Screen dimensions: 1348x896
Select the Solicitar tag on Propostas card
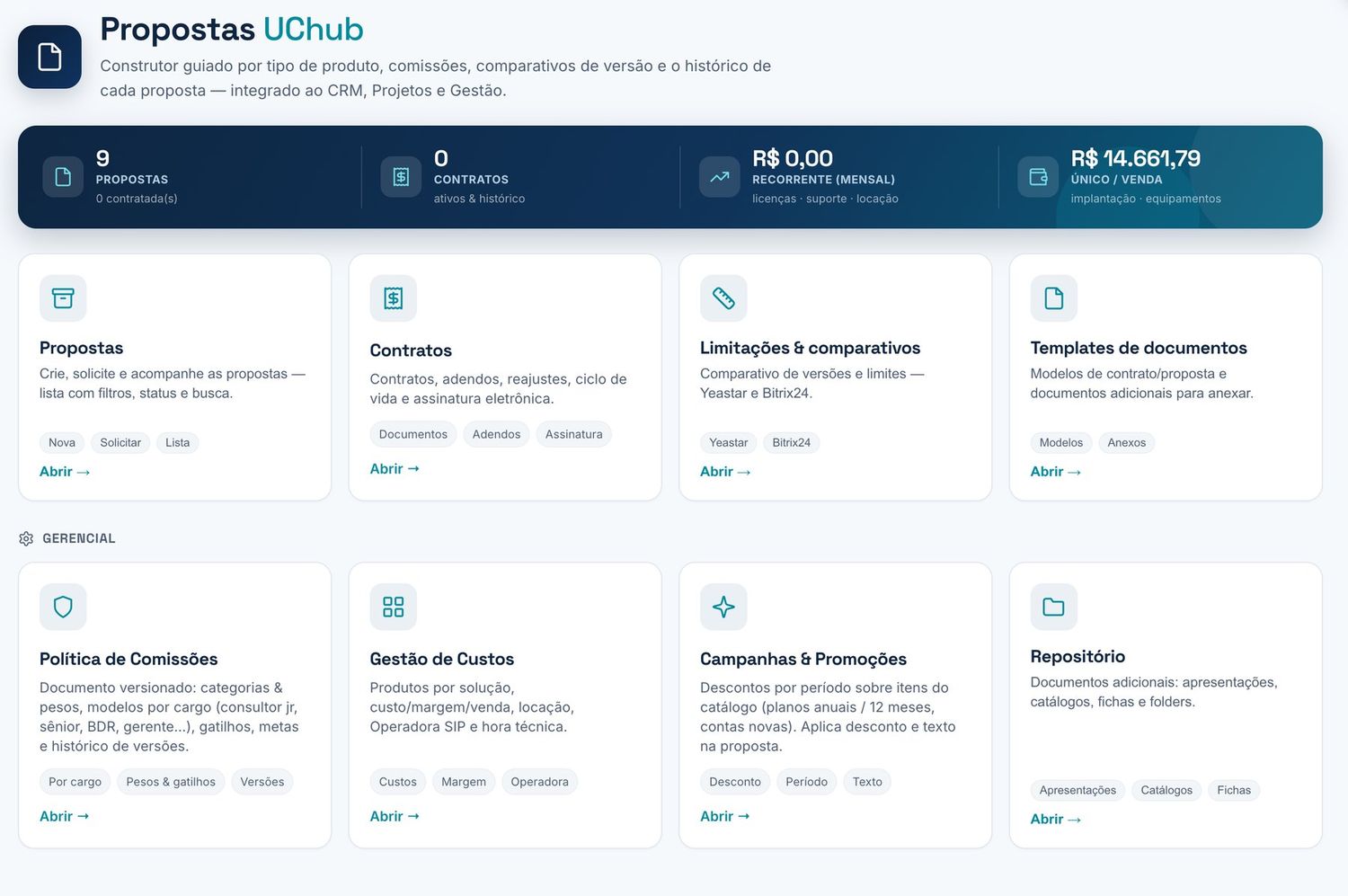tap(120, 443)
